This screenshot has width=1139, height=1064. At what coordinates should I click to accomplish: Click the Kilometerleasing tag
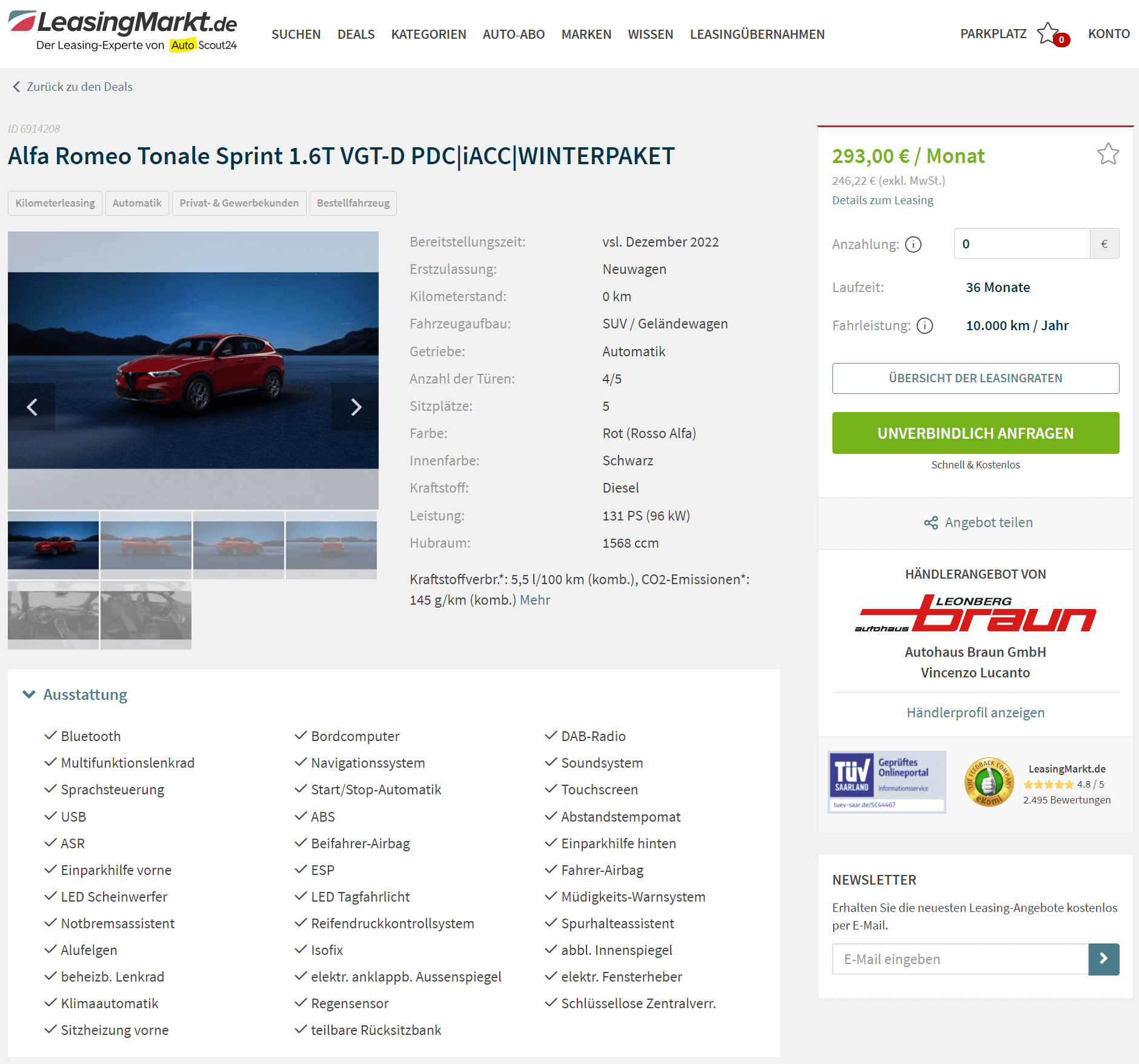55,203
